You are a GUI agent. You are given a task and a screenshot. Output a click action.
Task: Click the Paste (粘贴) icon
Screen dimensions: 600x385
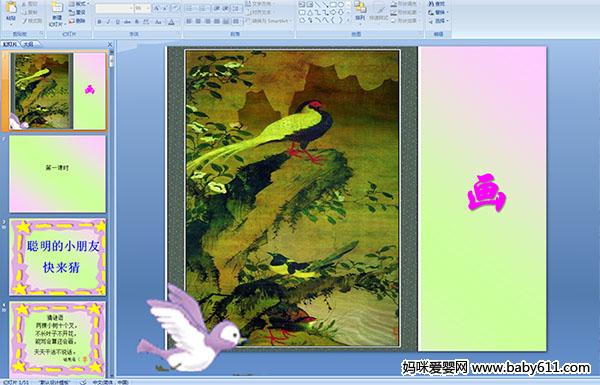(x=11, y=11)
